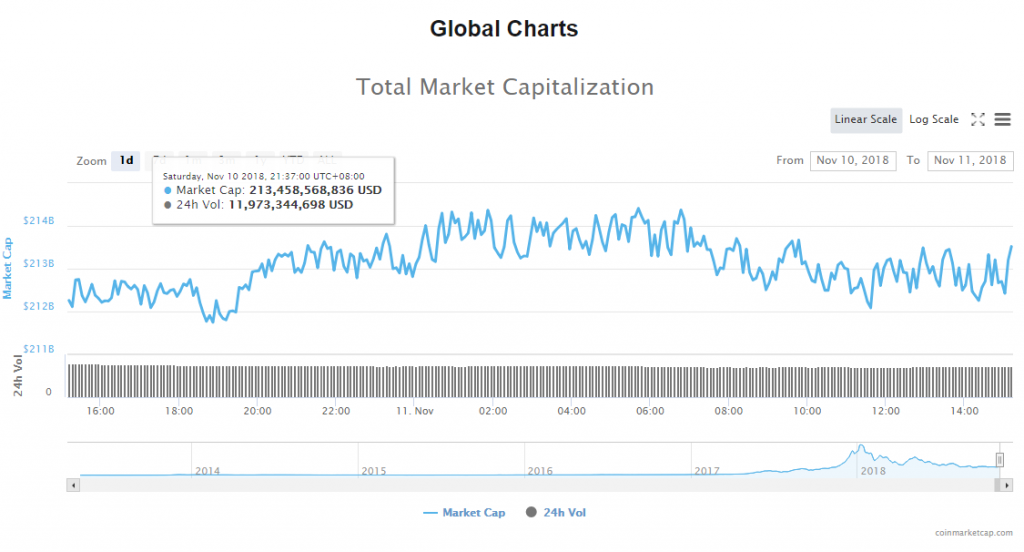The width and height of the screenshot is (1024, 552).
Task: Click the Total Market Capitalization chart title
Action: 505,87
